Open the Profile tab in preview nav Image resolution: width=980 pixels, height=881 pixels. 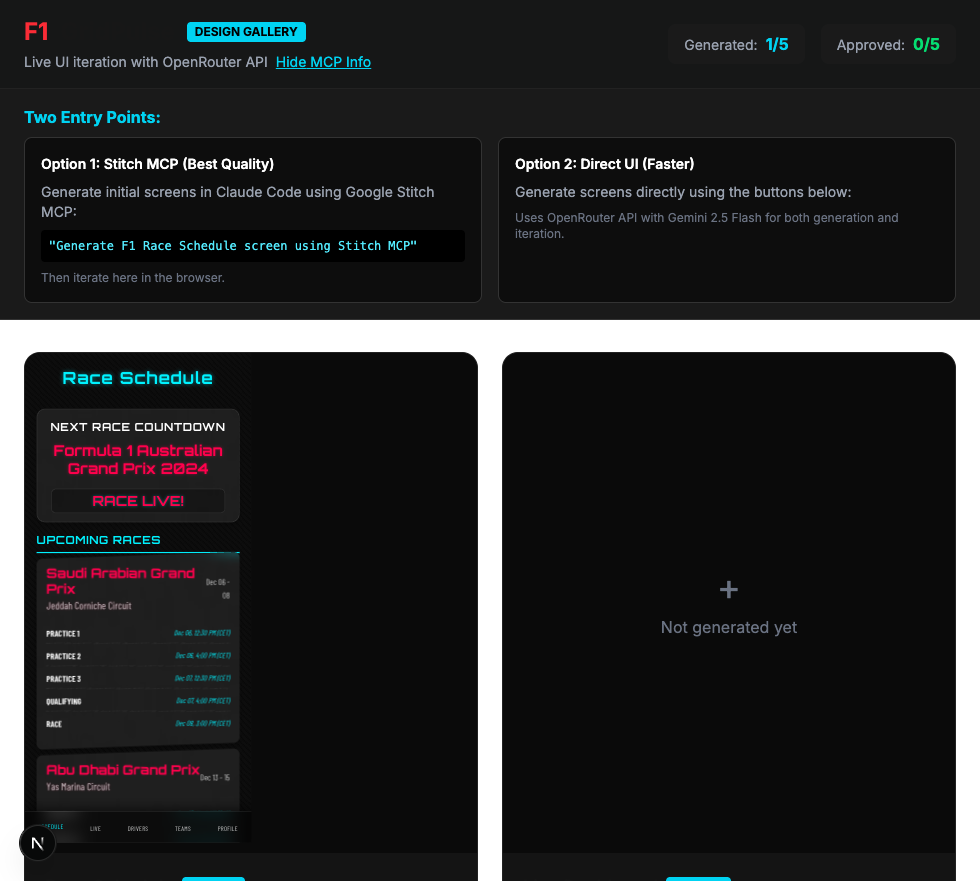[x=227, y=828]
